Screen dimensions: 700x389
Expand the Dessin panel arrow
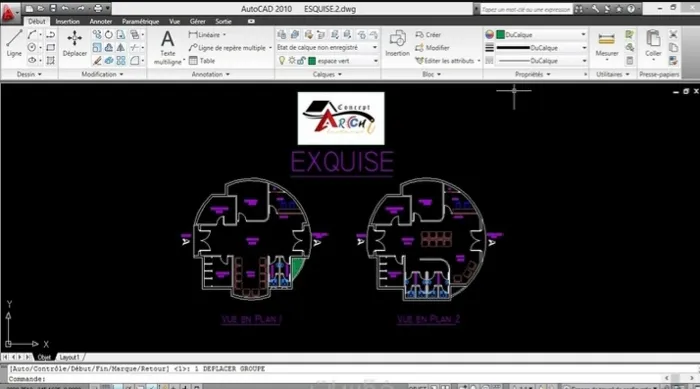(40, 75)
